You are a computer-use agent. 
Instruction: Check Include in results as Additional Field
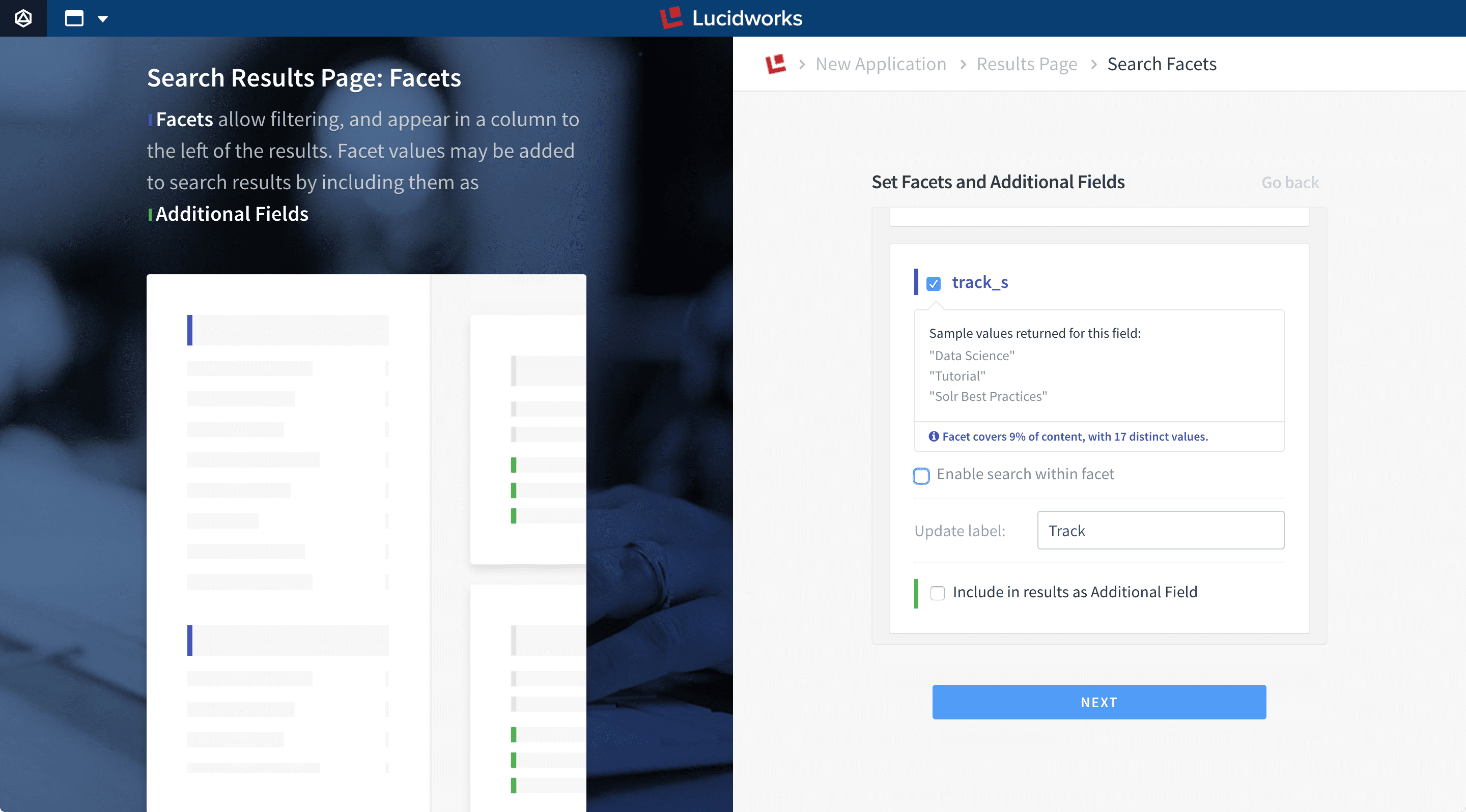point(938,593)
